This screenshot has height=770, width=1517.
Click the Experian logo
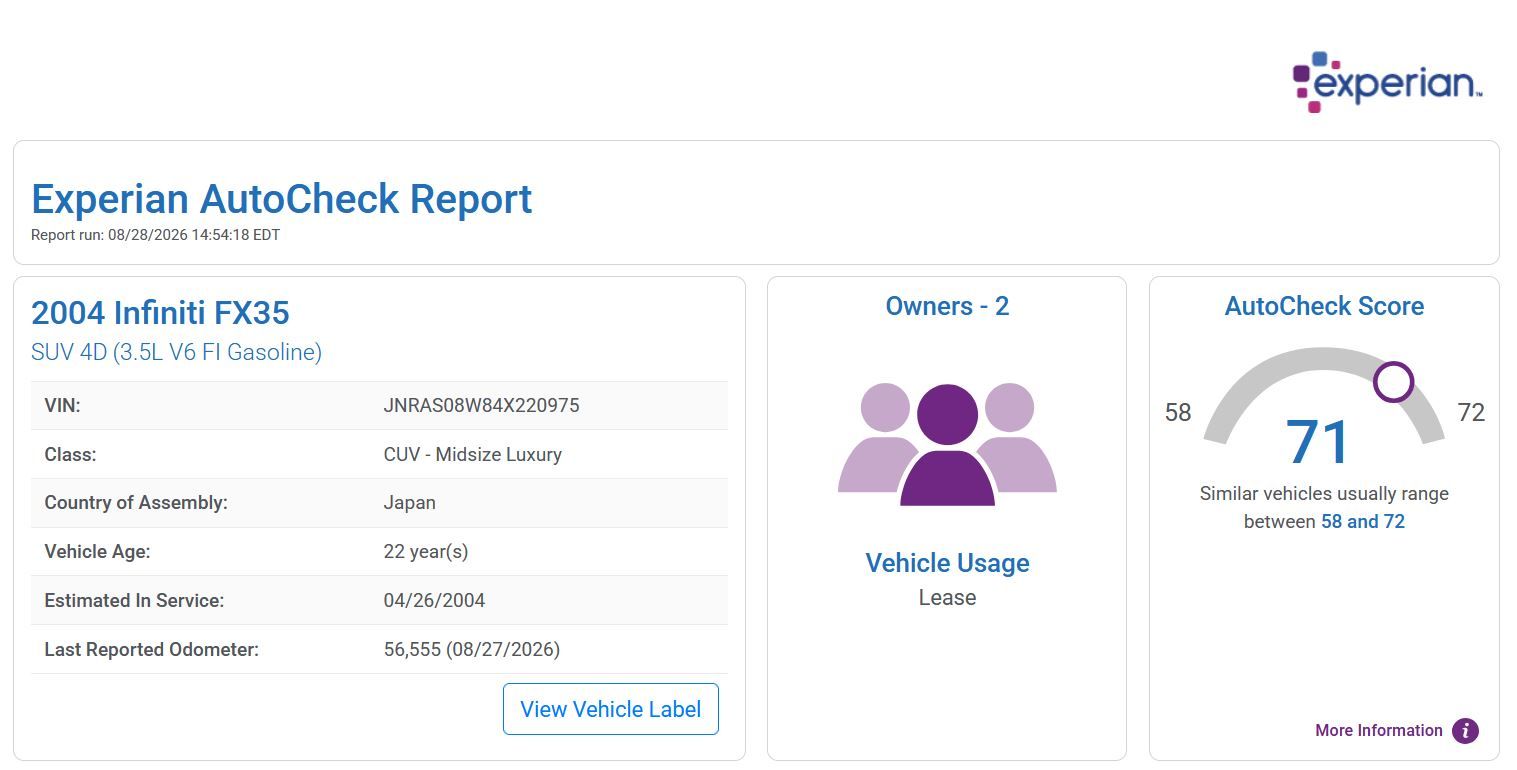1387,82
